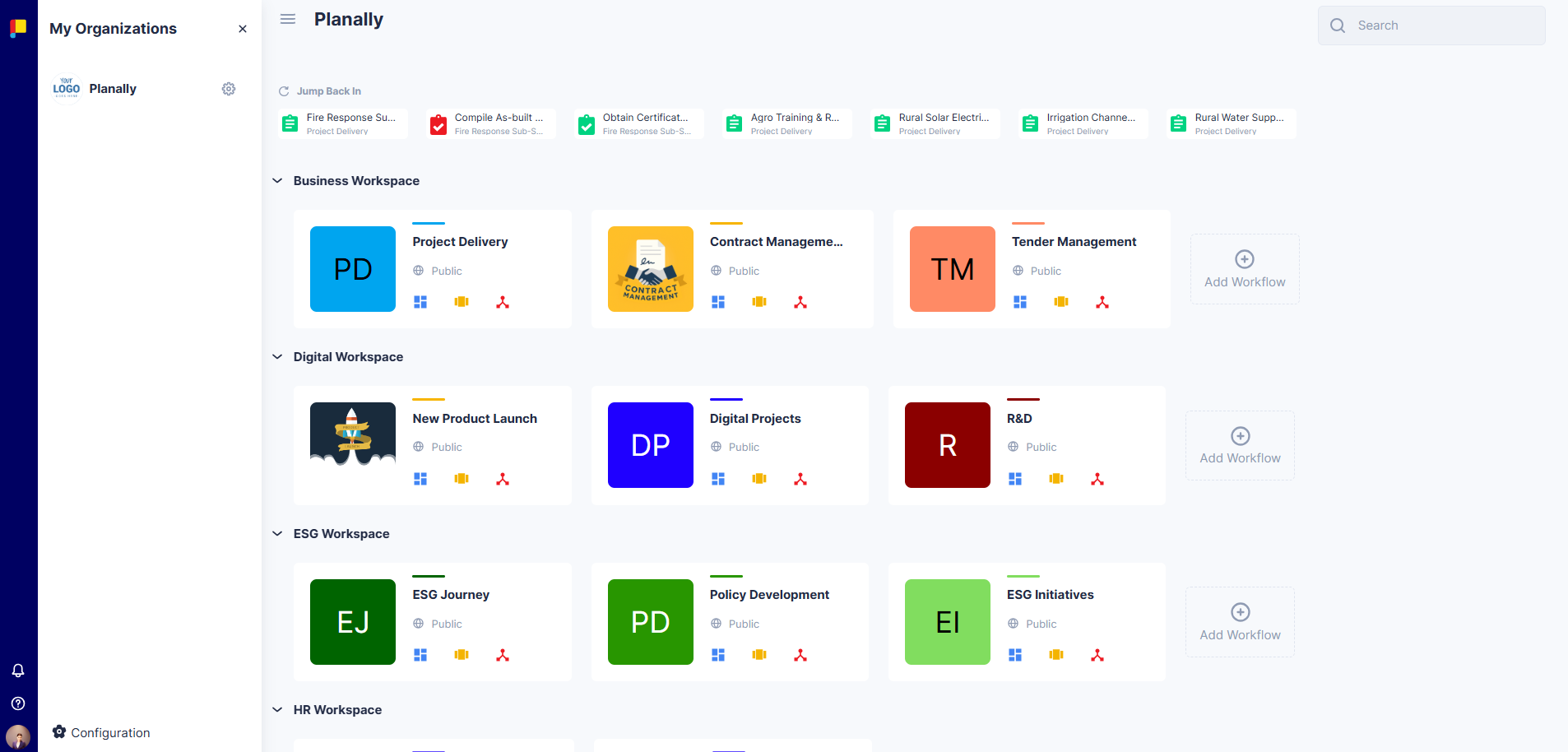Open the Compile As-built task under Jump Back In
This screenshot has width=1568, height=752.
coord(490,123)
